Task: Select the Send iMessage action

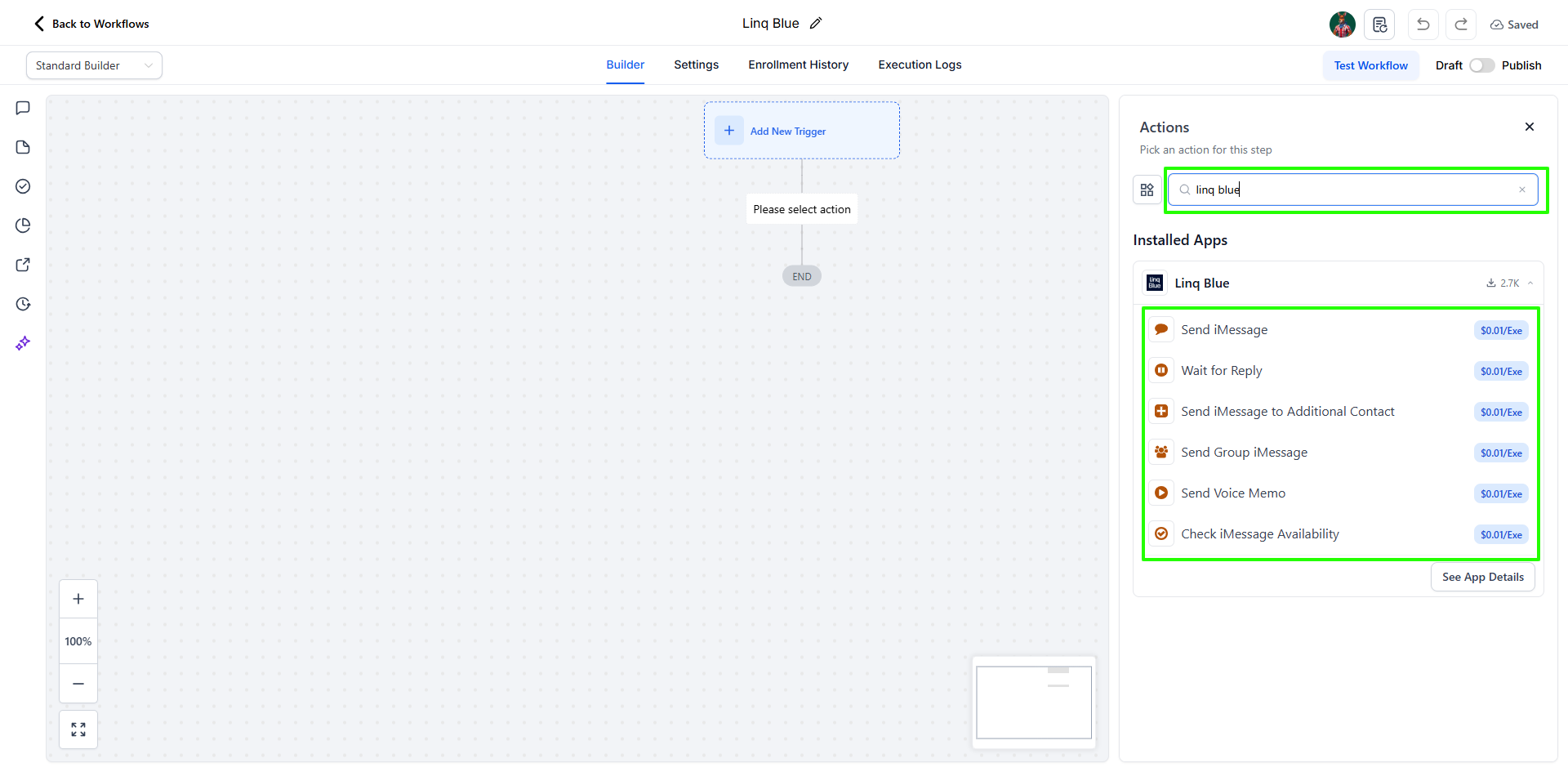Action: [x=1339, y=330]
